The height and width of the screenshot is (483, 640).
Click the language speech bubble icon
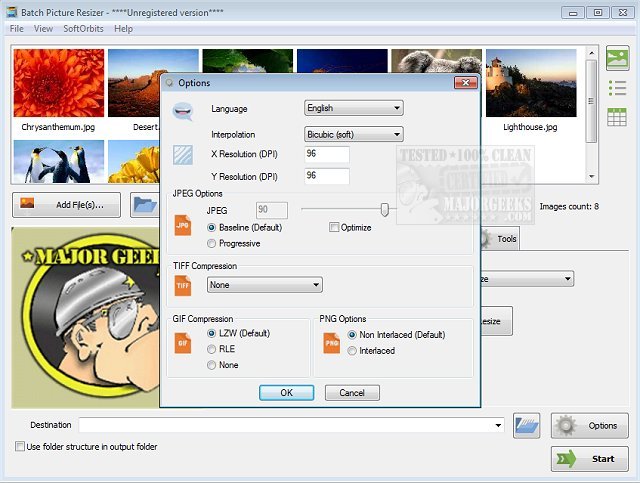(x=182, y=111)
